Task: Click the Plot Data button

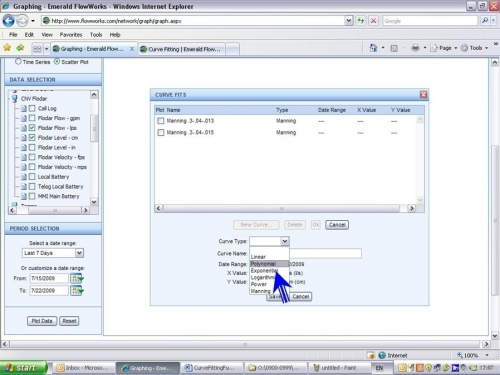Action: (42, 321)
